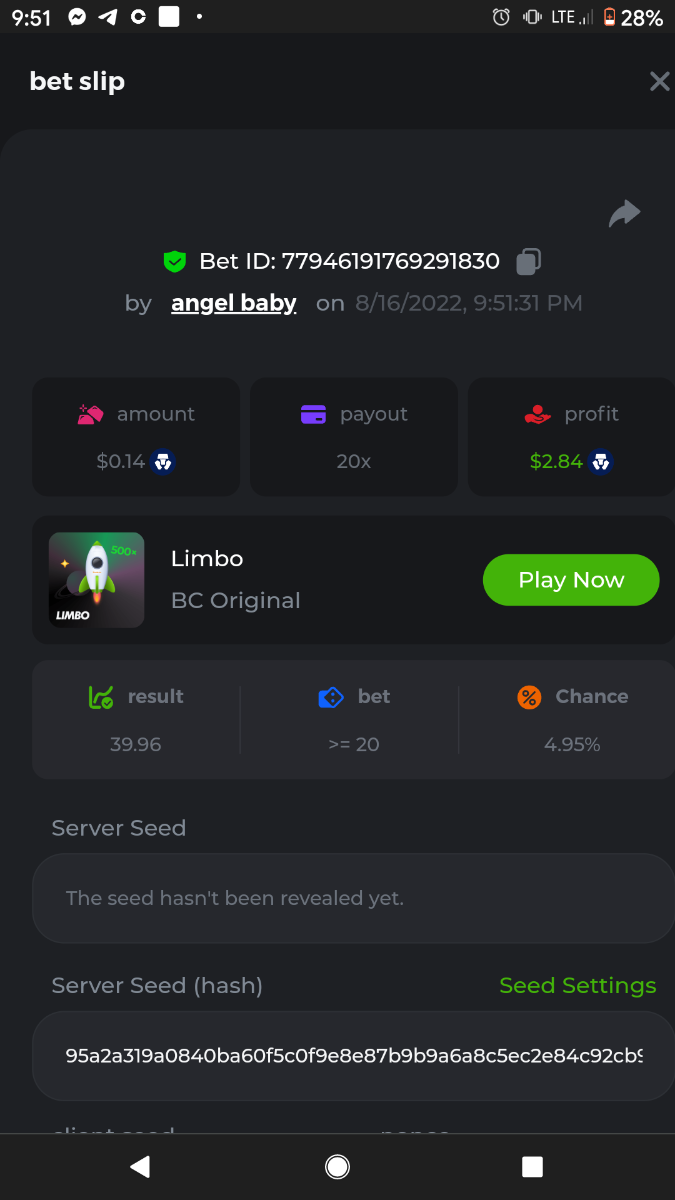Close the bet slip panel
This screenshot has height=1200, width=675.
[x=659, y=82]
